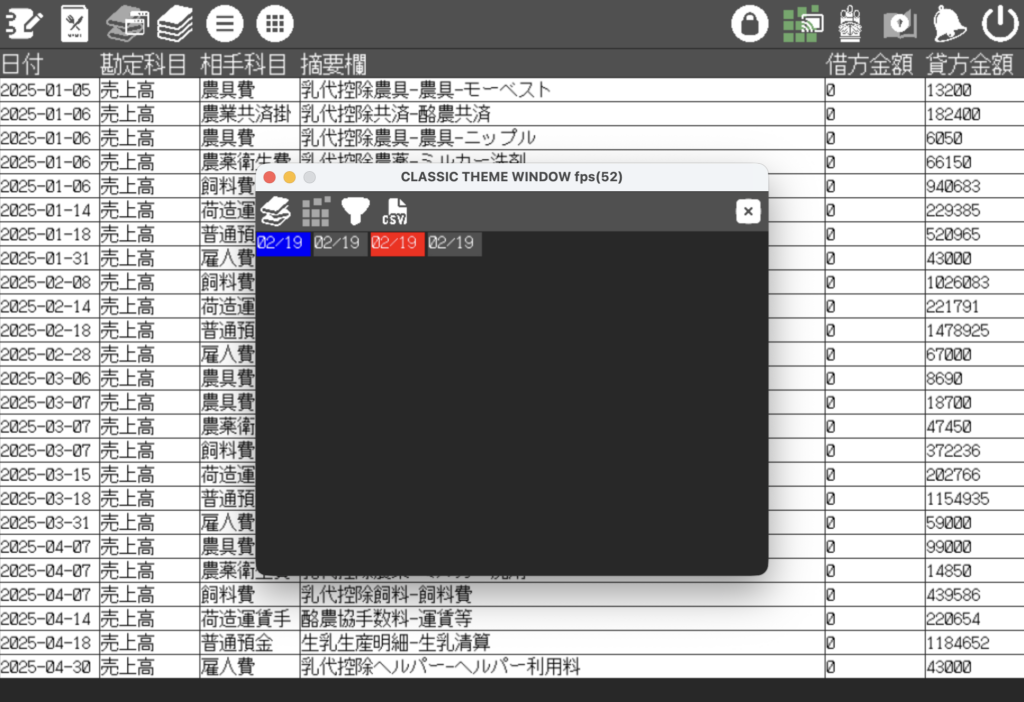Close popup with white X button
The width and height of the screenshot is (1024, 702).
748,211
